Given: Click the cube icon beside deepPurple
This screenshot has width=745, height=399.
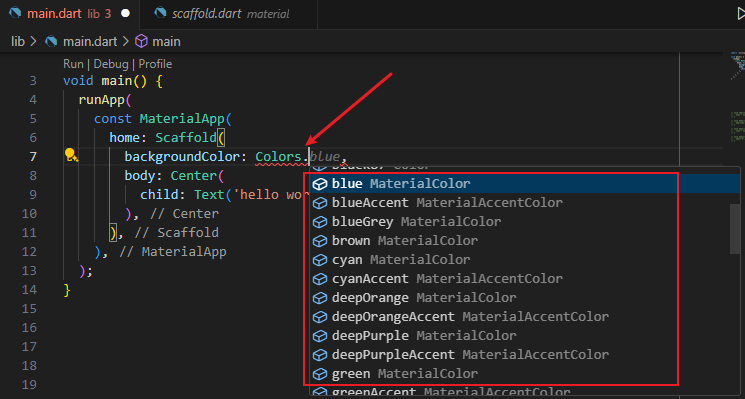Looking at the screenshot, I should 320,336.
